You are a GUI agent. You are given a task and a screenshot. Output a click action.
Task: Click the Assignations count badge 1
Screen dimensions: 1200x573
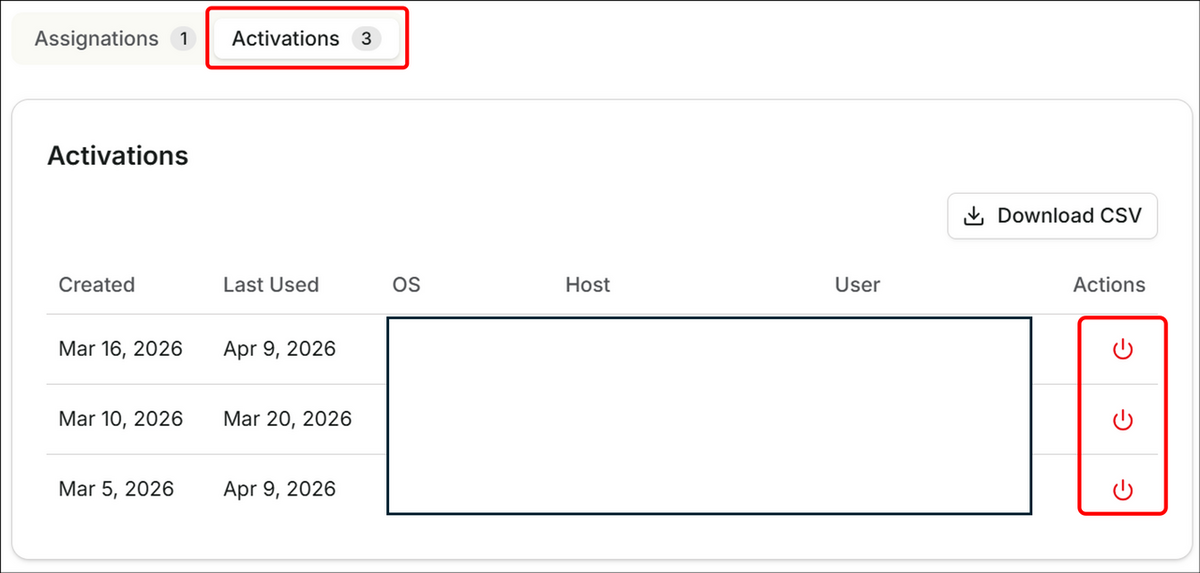182,39
